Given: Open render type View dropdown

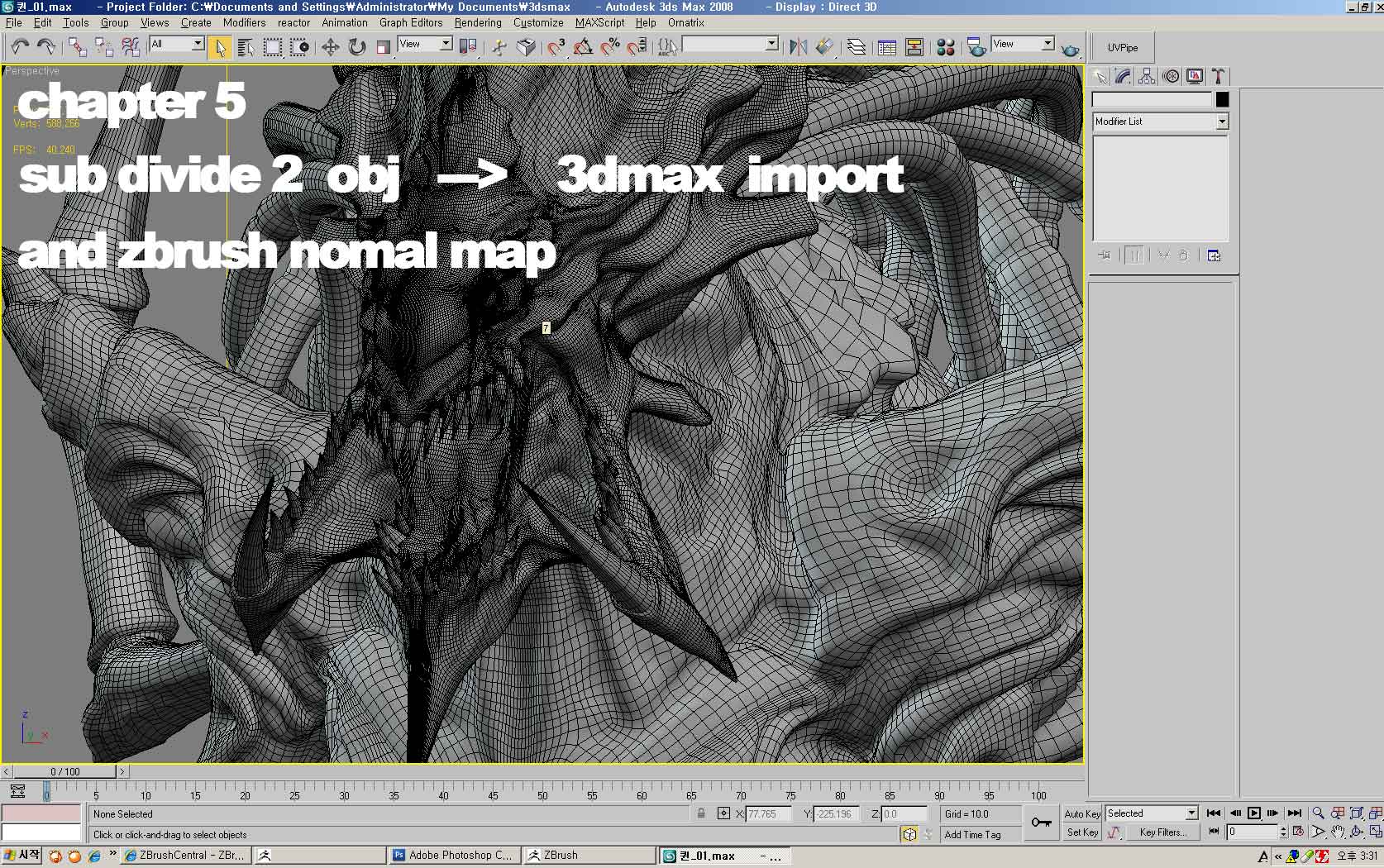Looking at the screenshot, I should tap(1023, 44).
